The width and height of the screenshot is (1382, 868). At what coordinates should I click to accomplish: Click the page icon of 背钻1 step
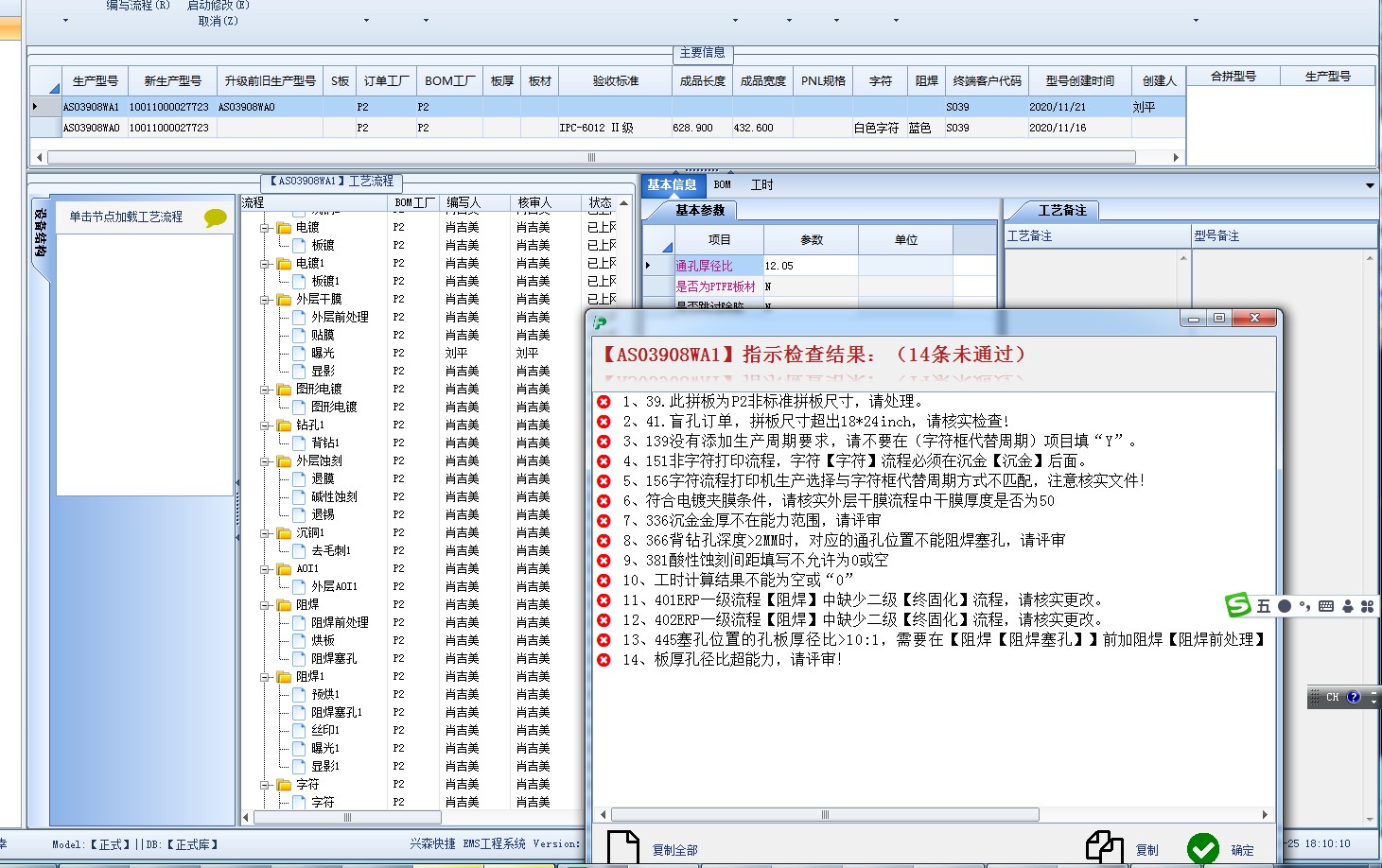pos(300,443)
